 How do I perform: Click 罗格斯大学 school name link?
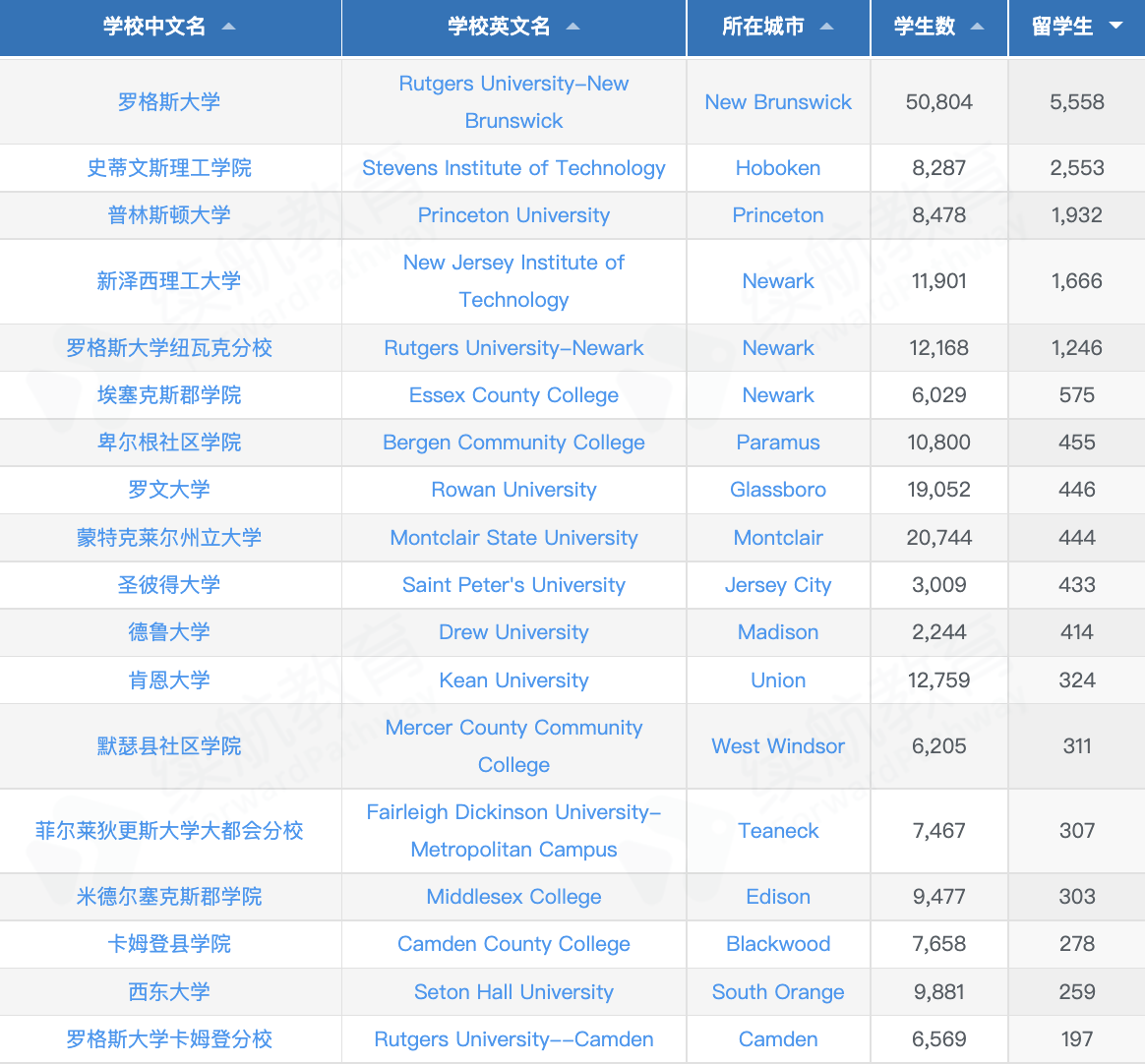coord(169,102)
